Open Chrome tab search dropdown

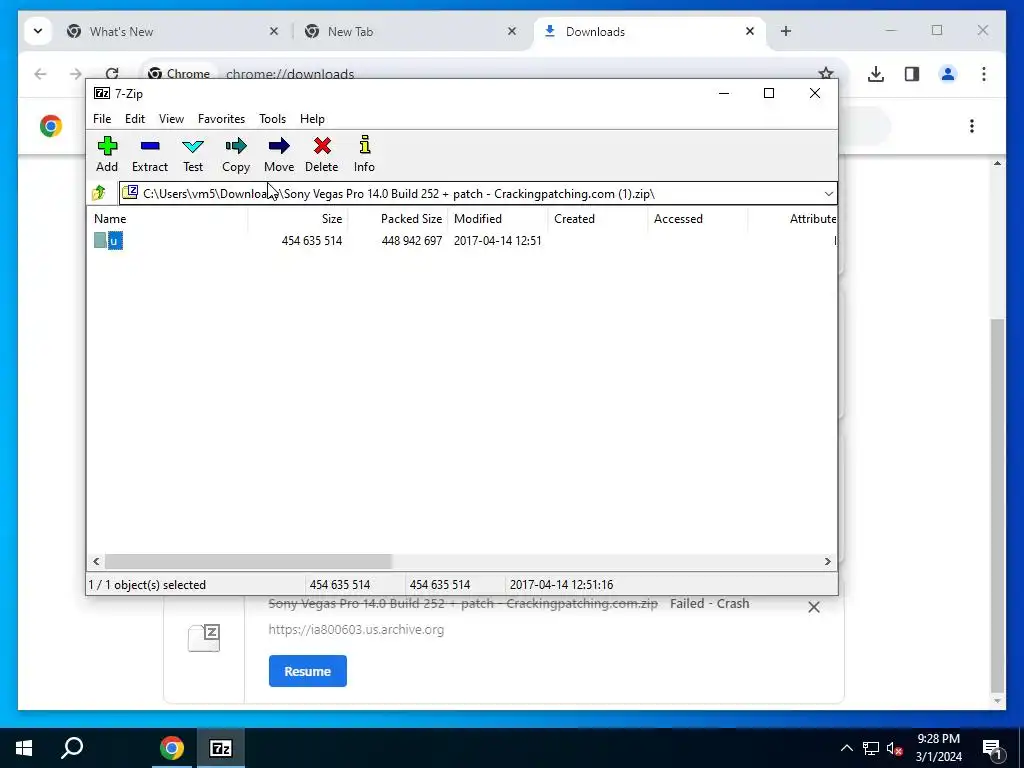pyautogui.click(x=38, y=31)
